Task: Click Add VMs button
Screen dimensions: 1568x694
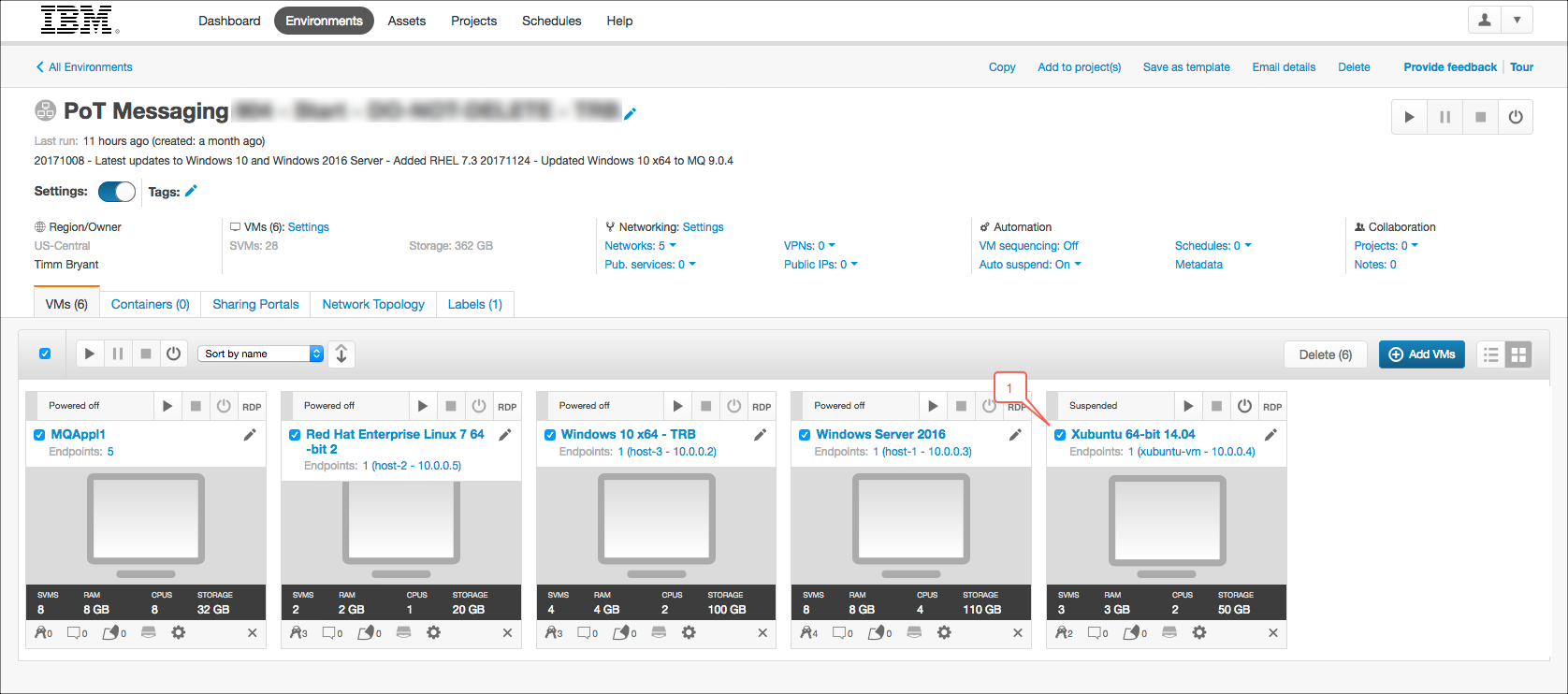Action: pyautogui.click(x=1422, y=354)
